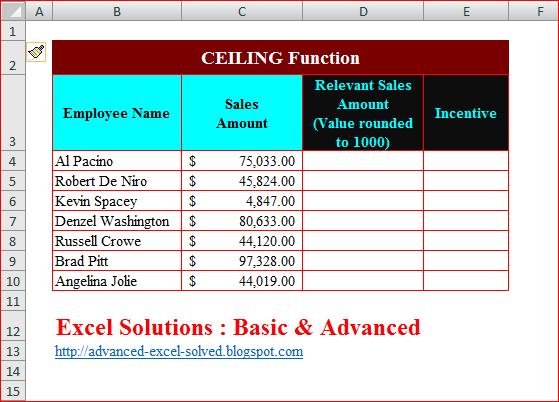
Task: Select row 4 header
Action: pos(13,161)
